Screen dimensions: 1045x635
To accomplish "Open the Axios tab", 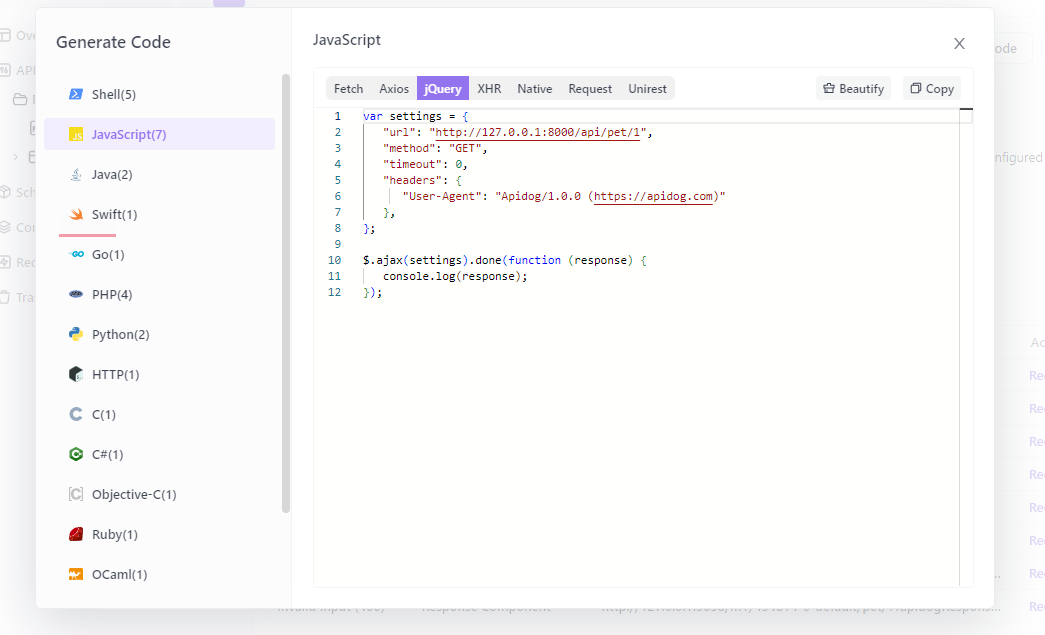I will (394, 89).
